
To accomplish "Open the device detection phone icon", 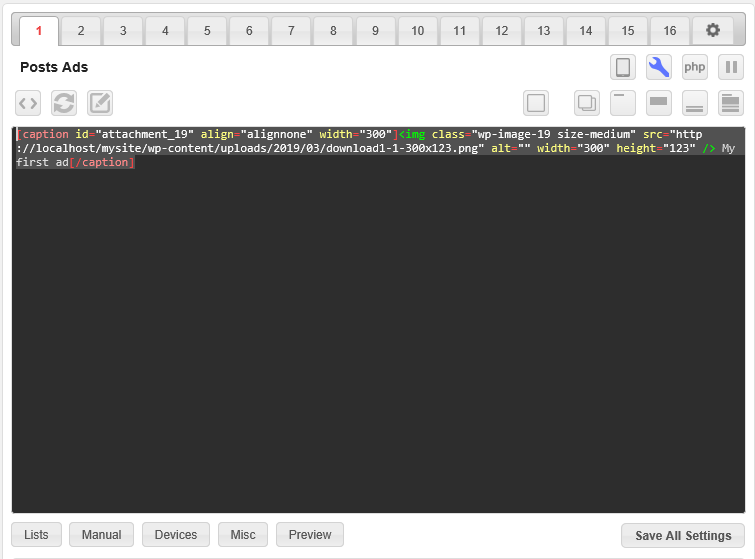I will 623,68.
